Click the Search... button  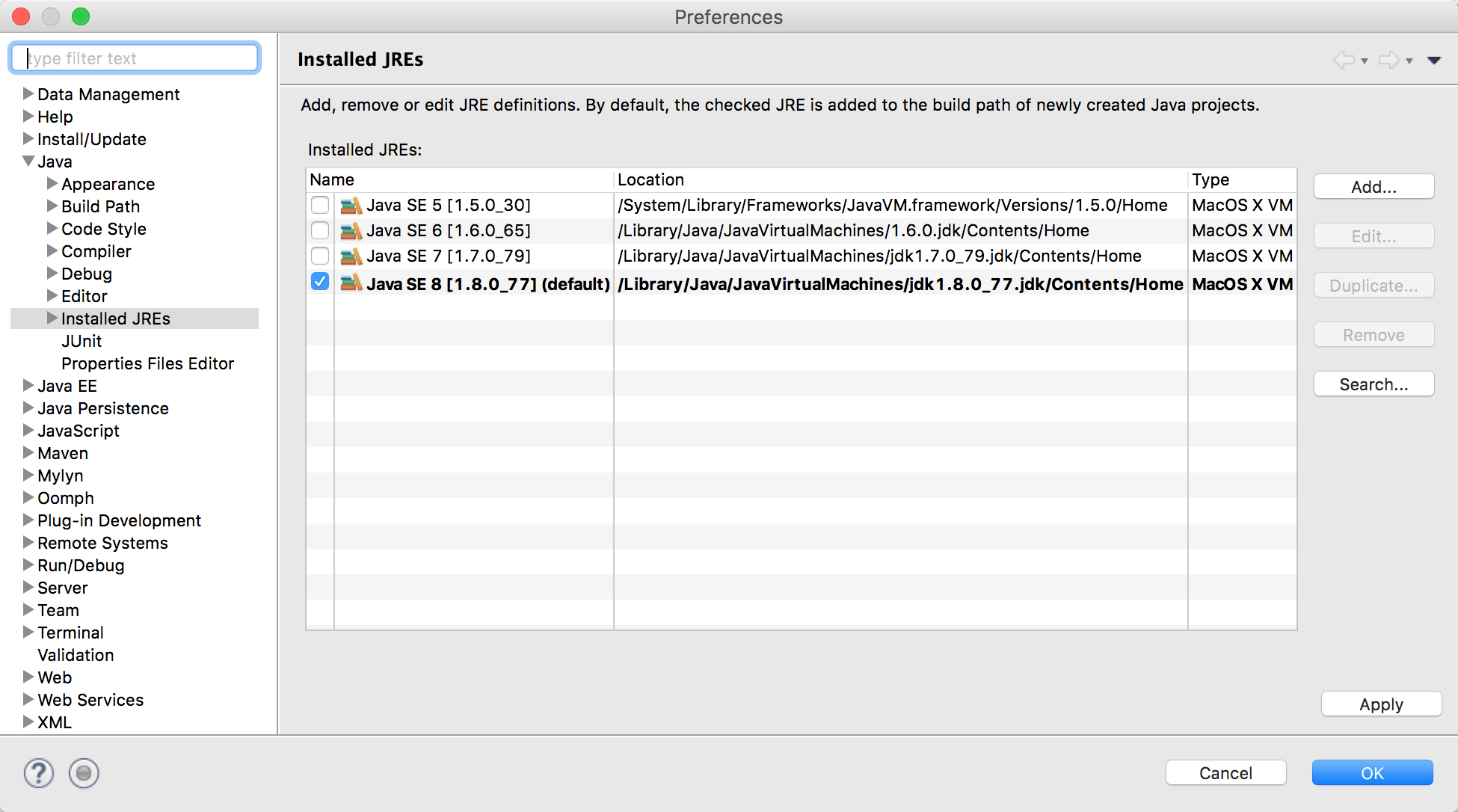[1374, 384]
